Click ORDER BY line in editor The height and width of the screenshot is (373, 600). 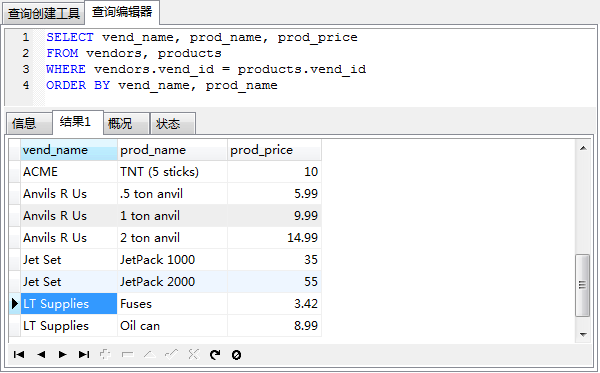[x=161, y=85]
